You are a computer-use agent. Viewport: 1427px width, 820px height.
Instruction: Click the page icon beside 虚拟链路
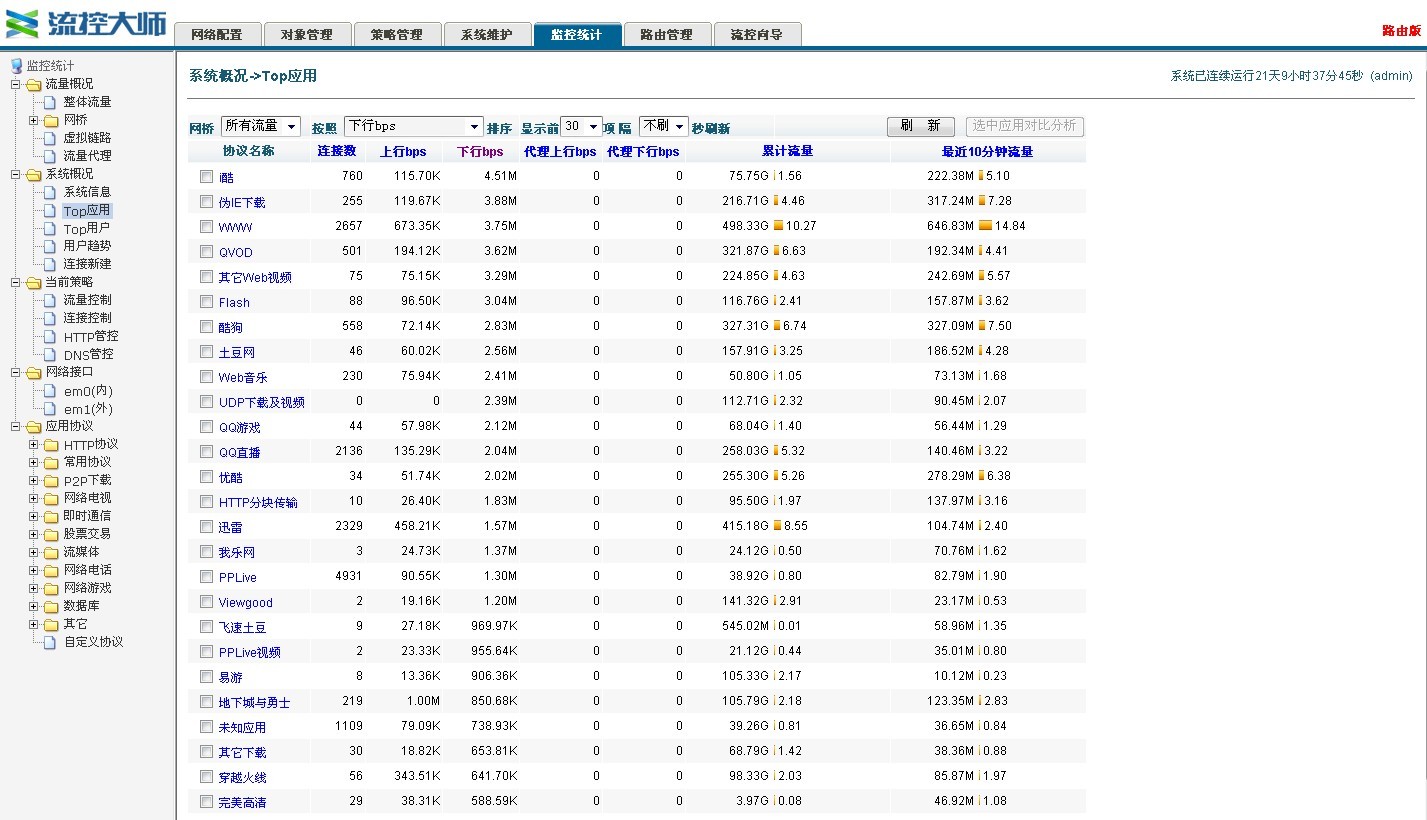tap(51, 138)
